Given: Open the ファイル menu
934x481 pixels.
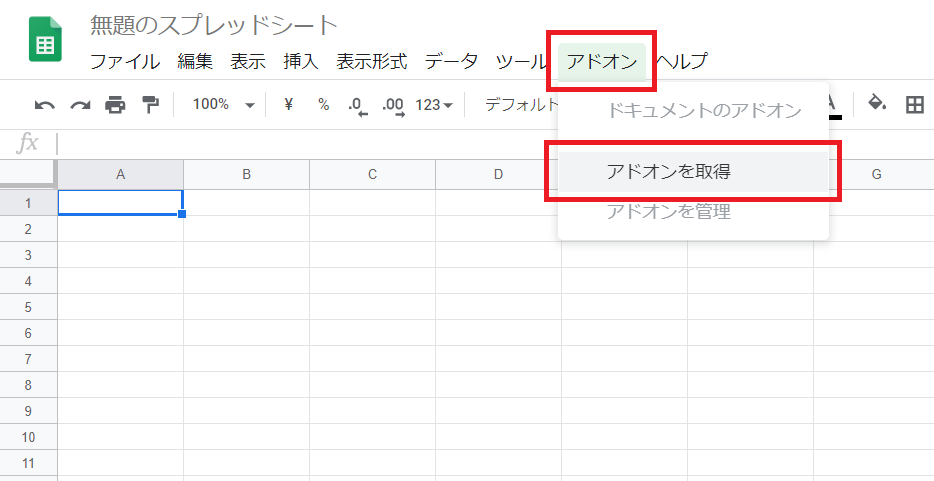Looking at the screenshot, I should [x=124, y=61].
